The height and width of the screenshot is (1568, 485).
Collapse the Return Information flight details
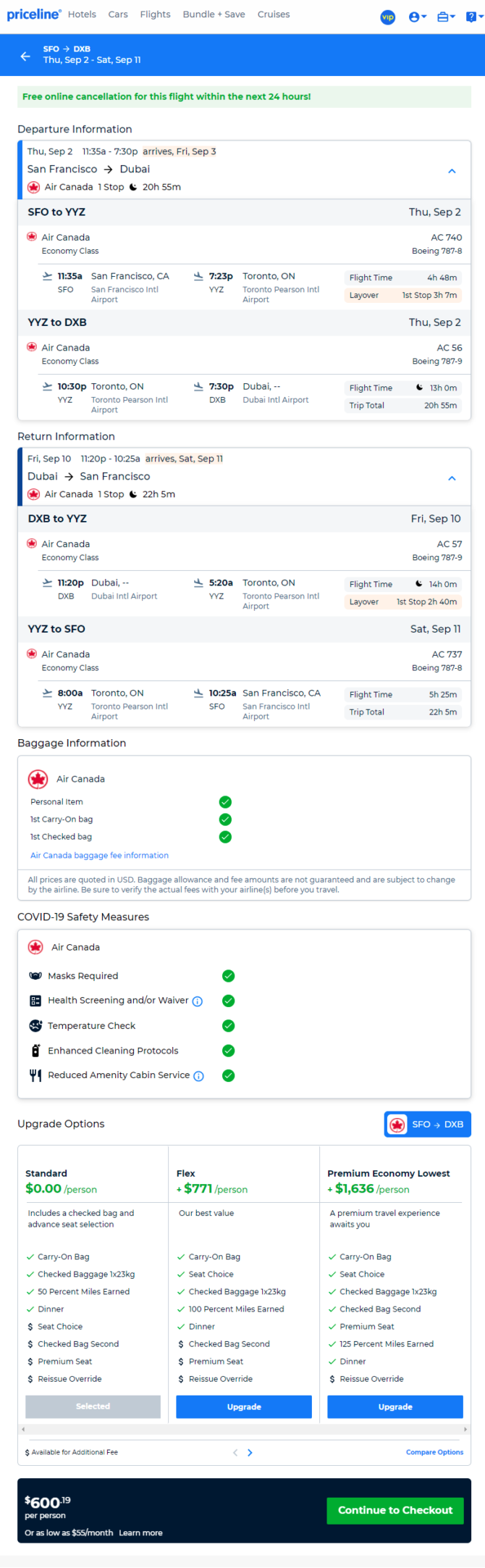pyautogui.click(x=452, y=478)
